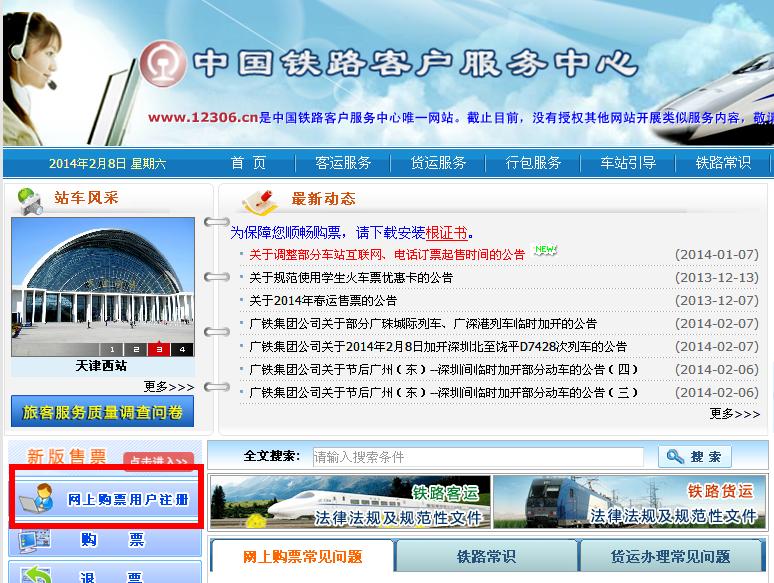Open the 深圳北至饶平D7428次列车 notice
774x583 pixels.
(x=438, y=347)
